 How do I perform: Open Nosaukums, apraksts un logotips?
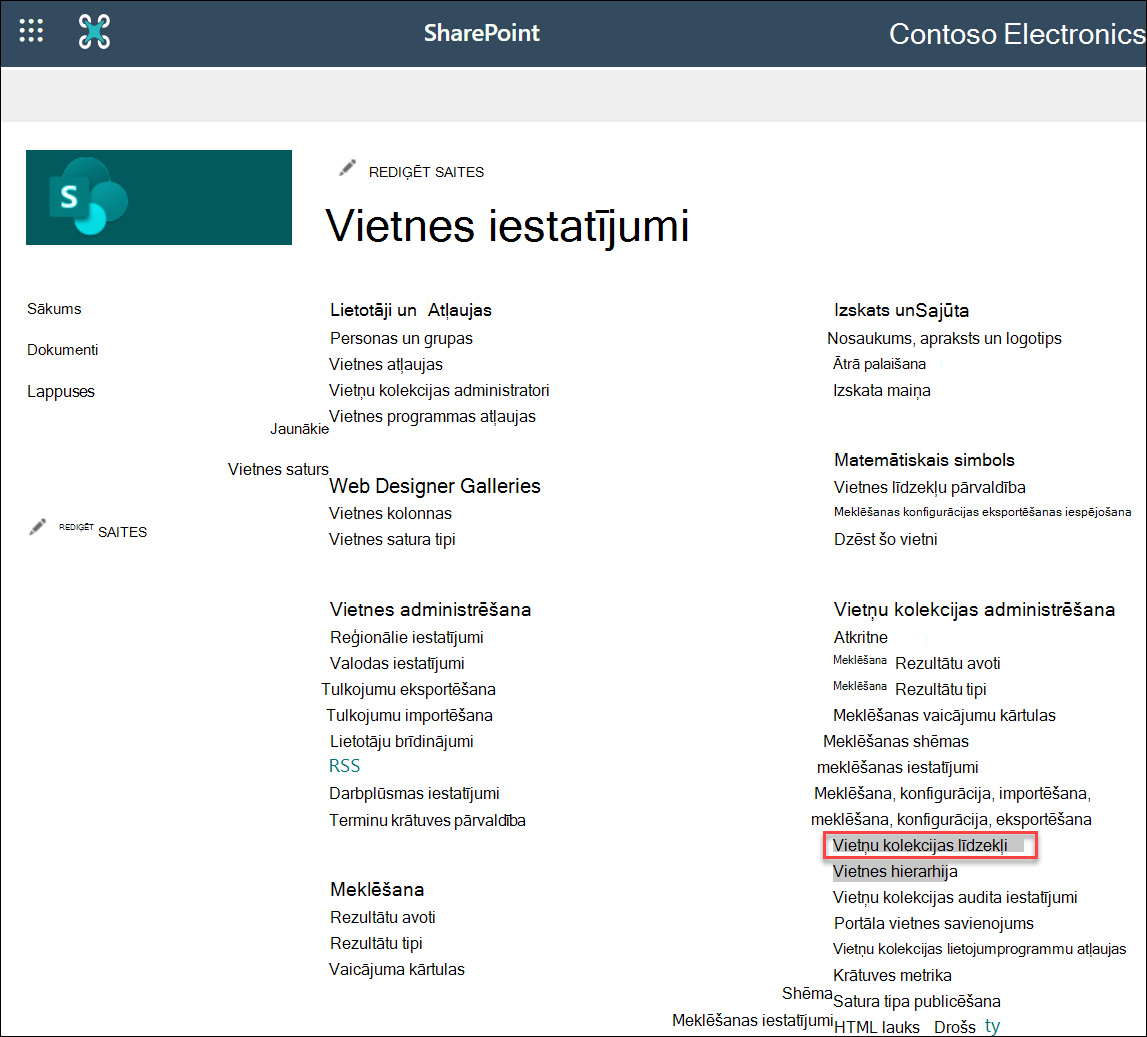(x=944, y=338)
